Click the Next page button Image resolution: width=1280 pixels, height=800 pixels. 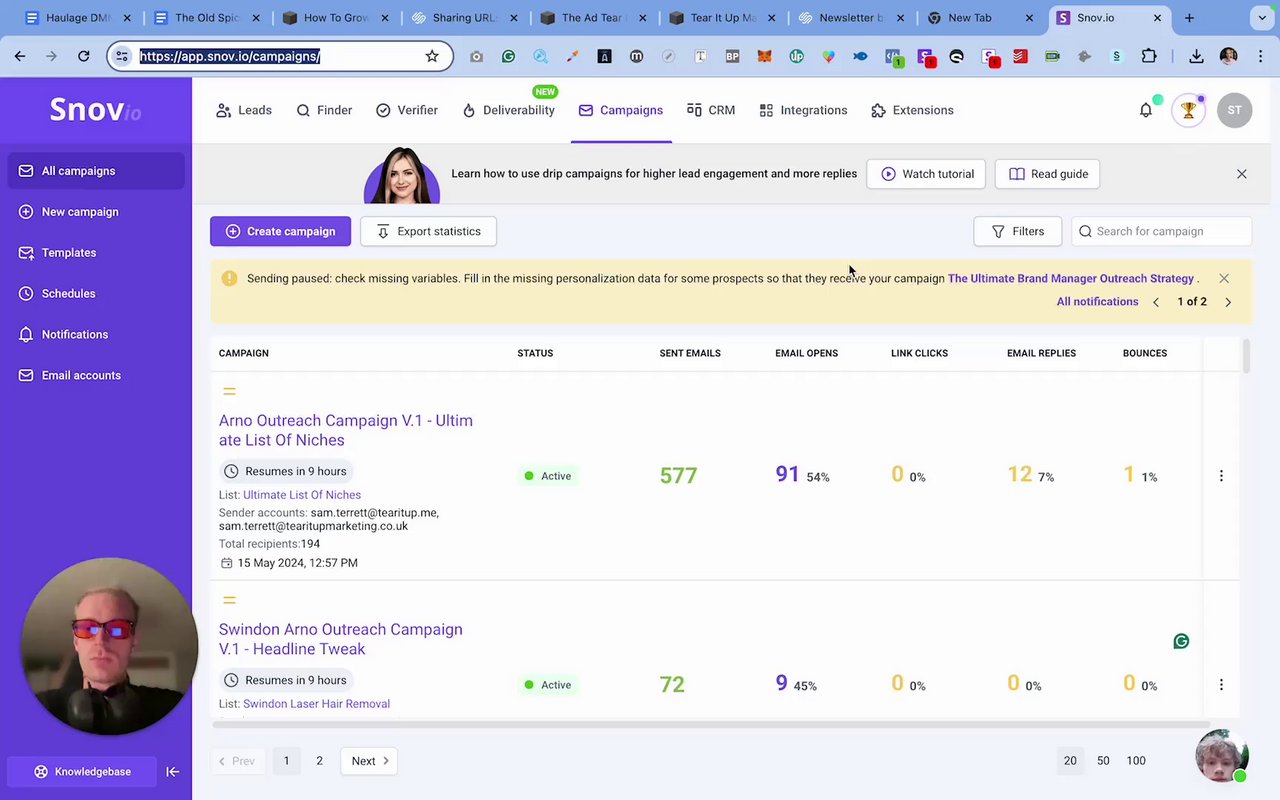pos(369,761)
